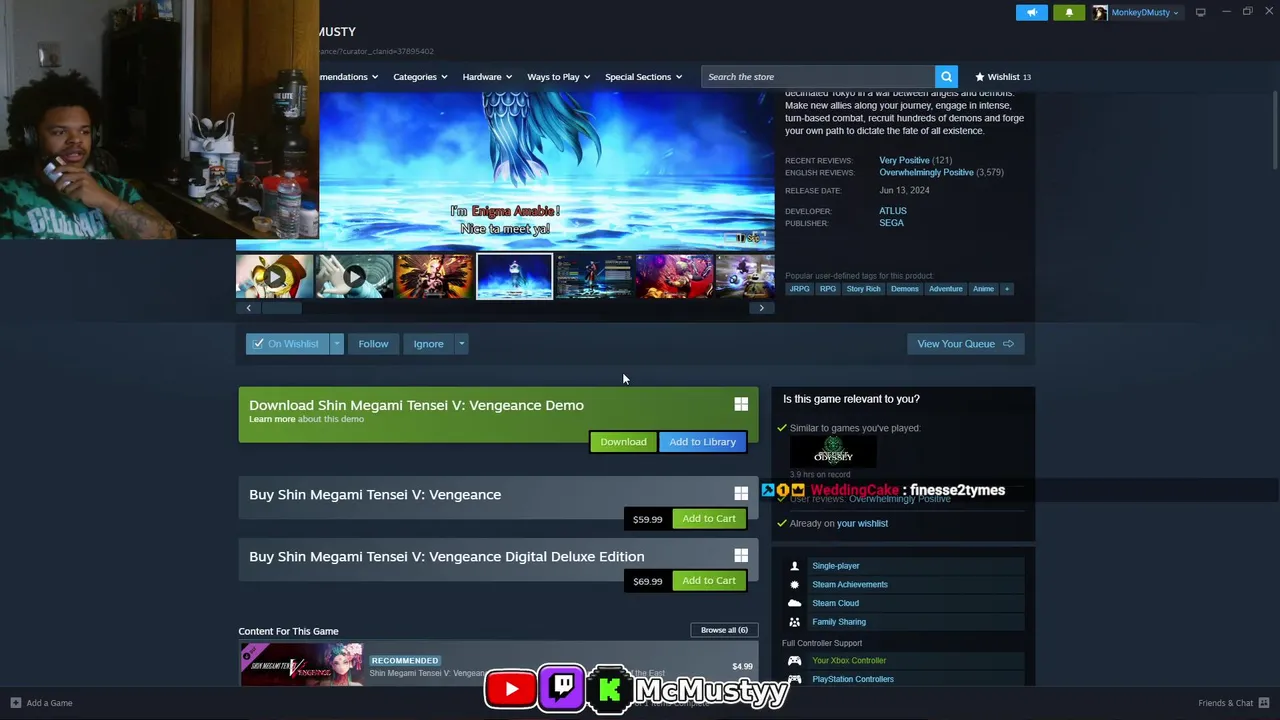
Task: Open Very Positive recent reviews link
Action: pos(904,160)
